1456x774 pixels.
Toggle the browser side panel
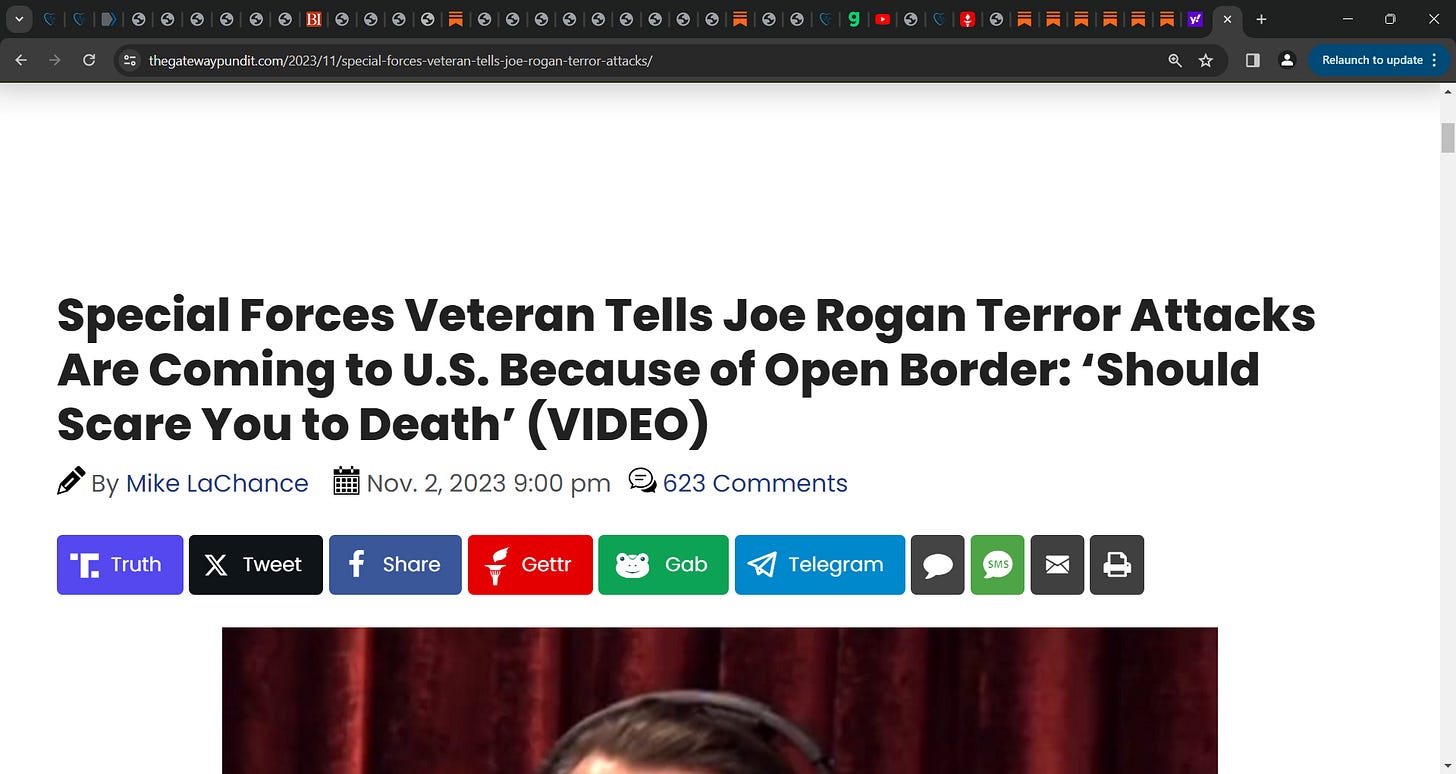coord(1253,60)
